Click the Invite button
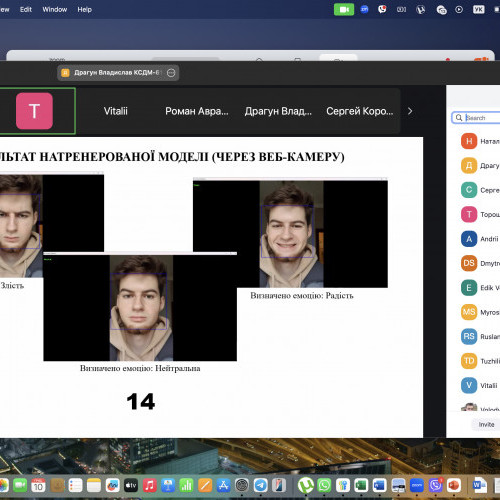The image size is (500, 500). click(486, 424)
